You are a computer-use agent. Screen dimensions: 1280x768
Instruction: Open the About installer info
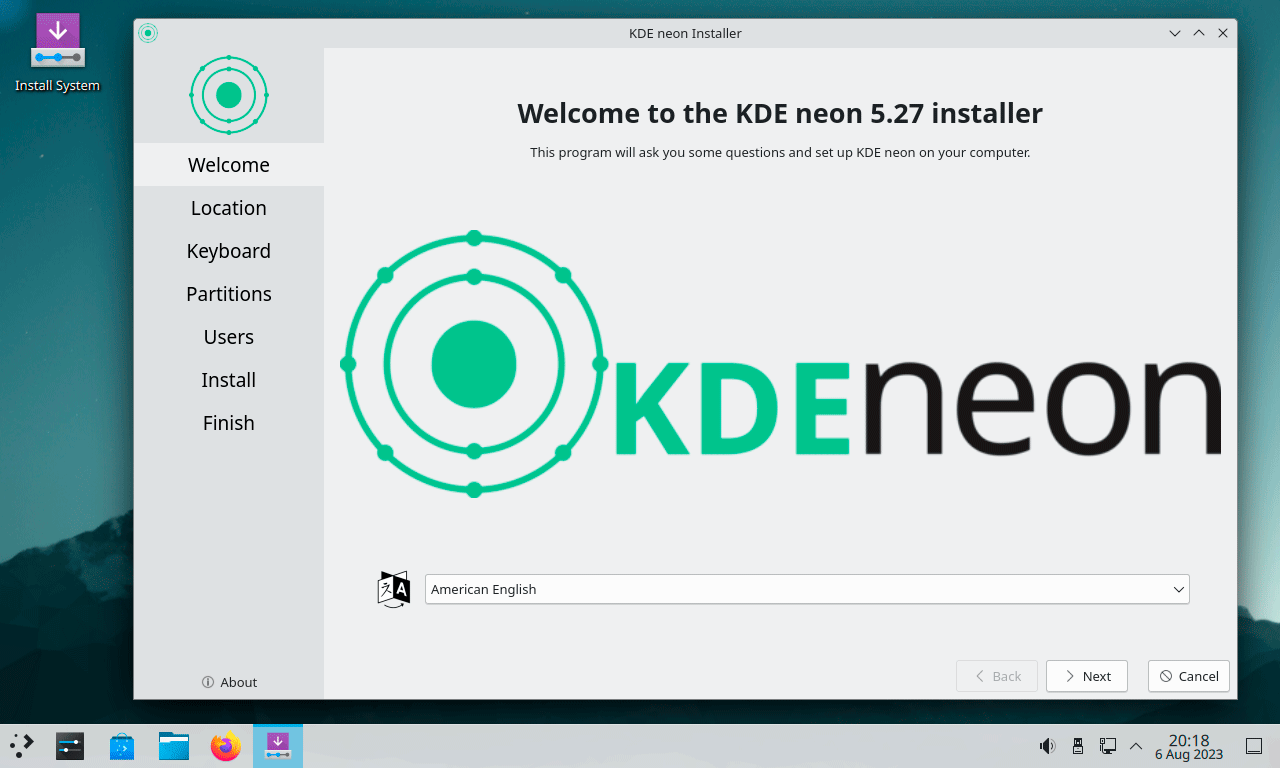pos(229,682)
